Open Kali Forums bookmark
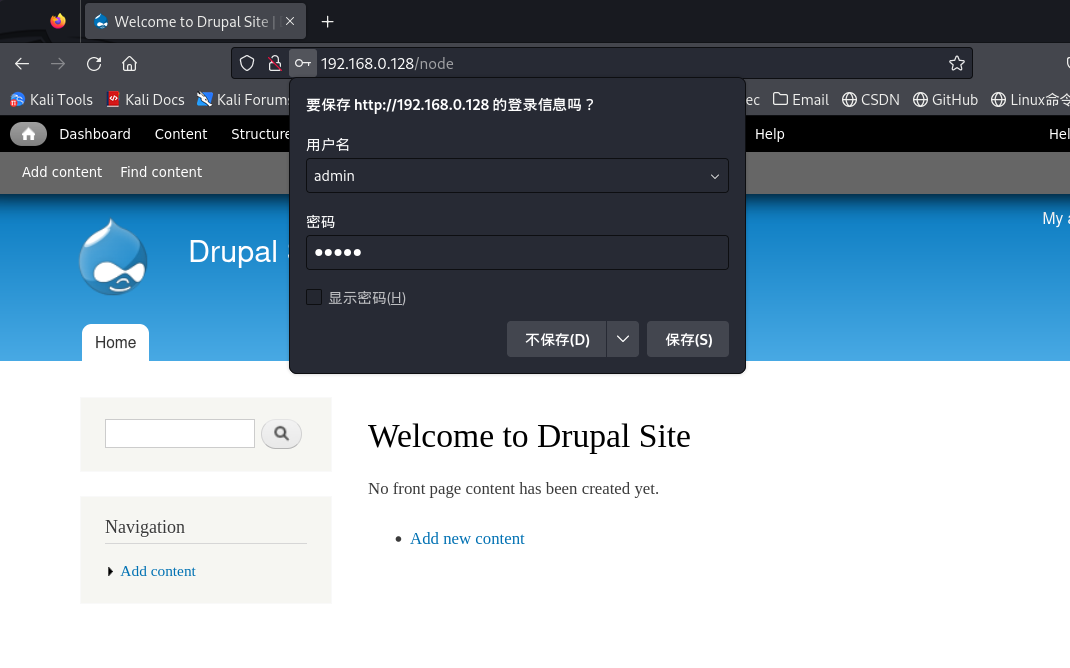Screen dimensions: 1070x668 click(x=243, y=100)
